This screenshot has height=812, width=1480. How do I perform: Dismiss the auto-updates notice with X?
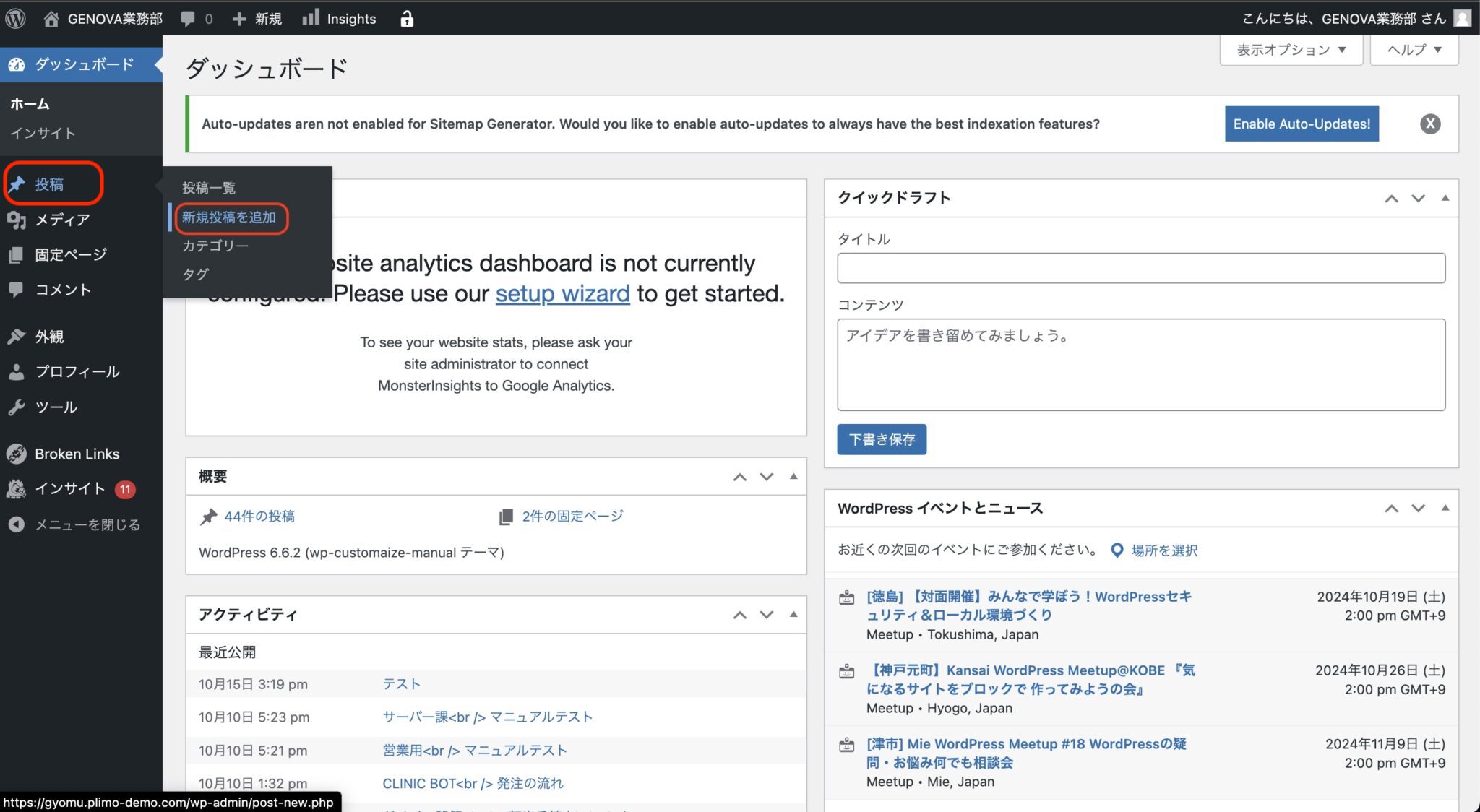(x=1429, y=124)
